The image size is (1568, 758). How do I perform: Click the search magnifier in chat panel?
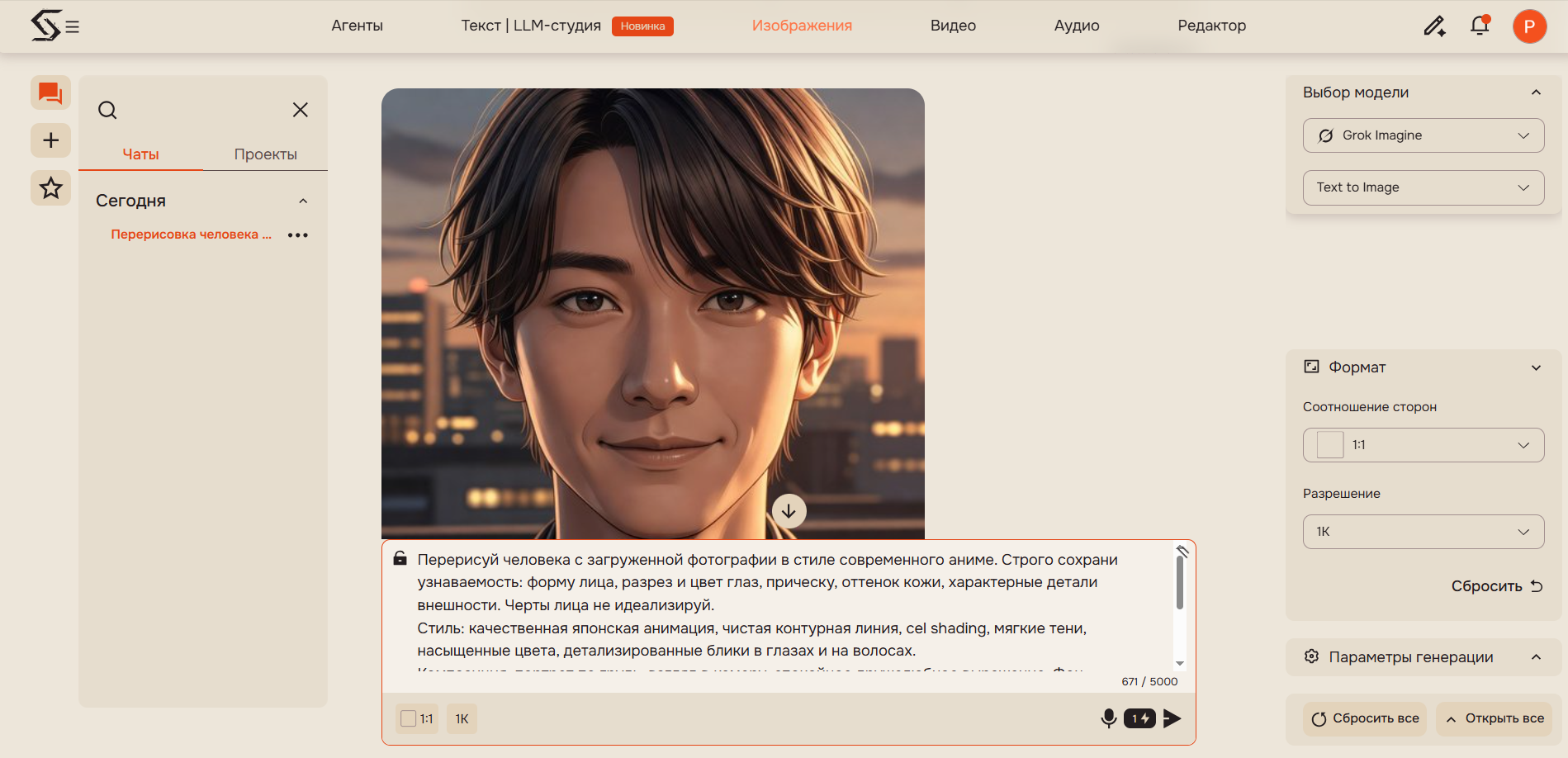107,110
